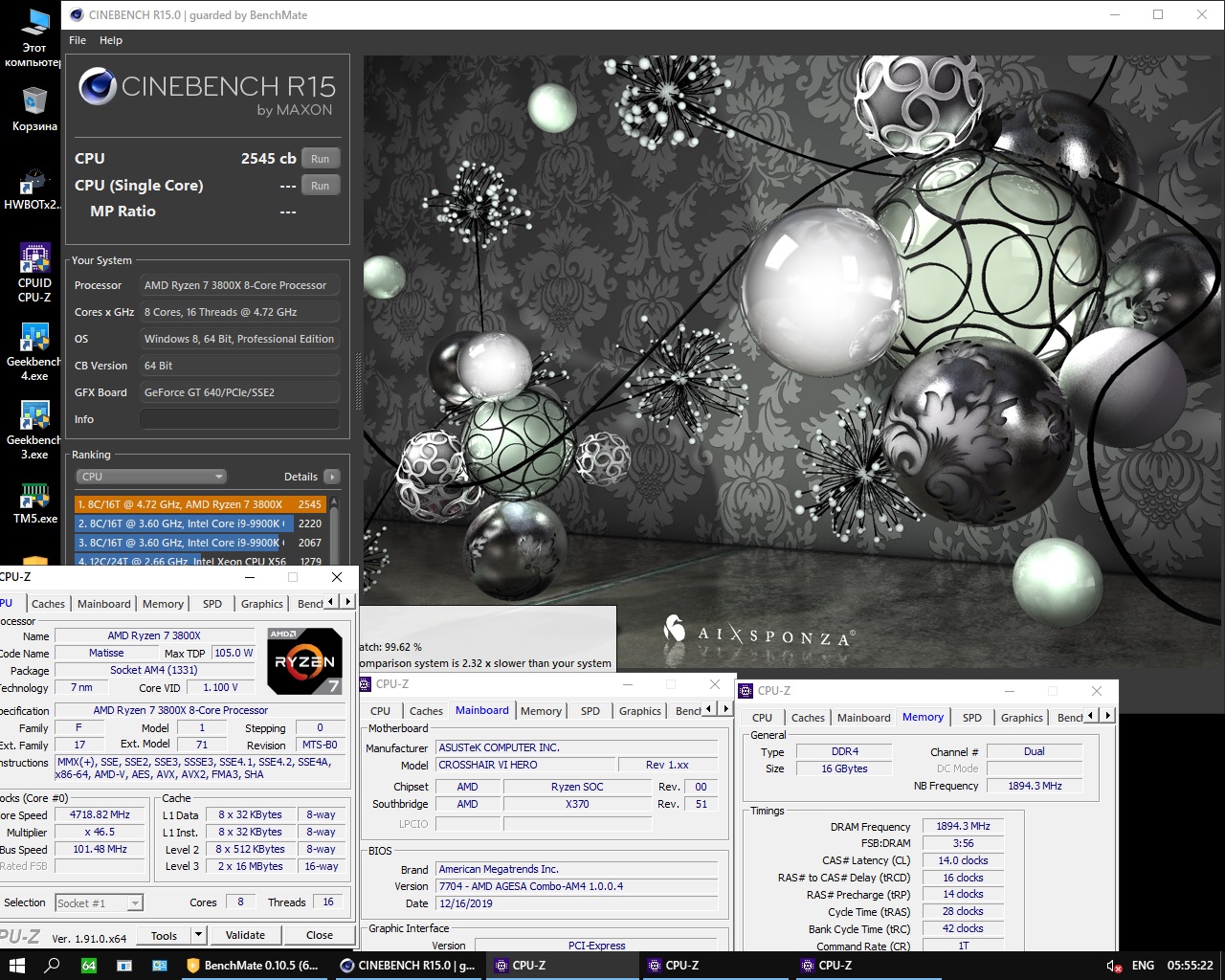Open the Windows Start menu
The height and width of the screenshot is (980, 1225).
[x=16, y=966]
